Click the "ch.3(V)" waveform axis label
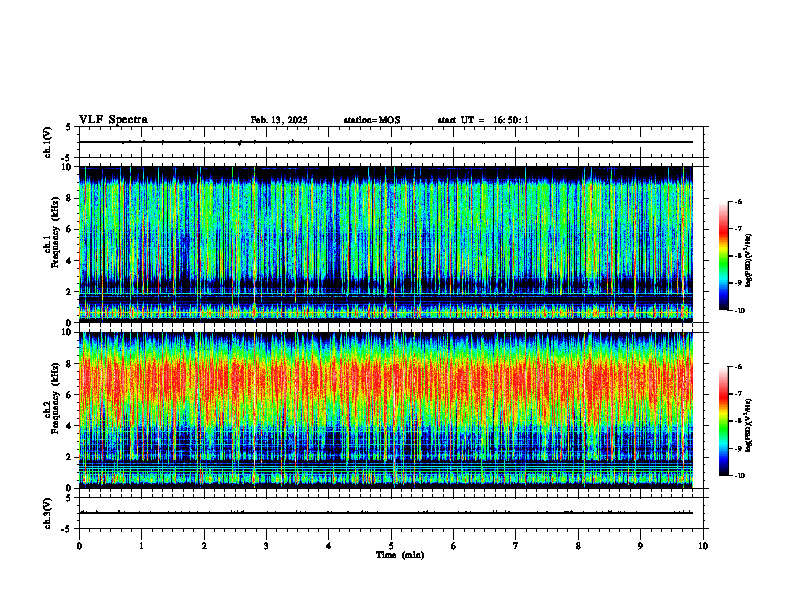The image size is (792, 612). (48, 513)
